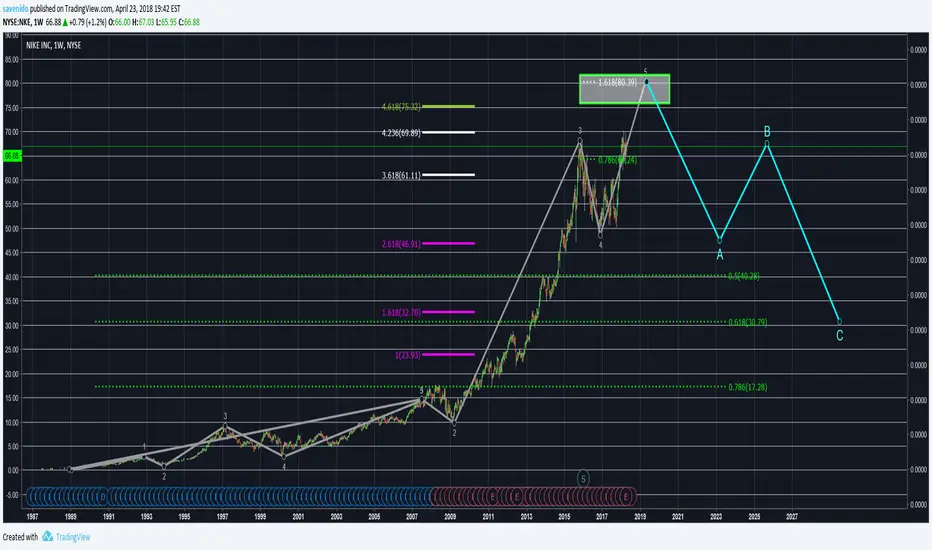Image resolution: width=932 pixels, height=550 pixels.
Task: Click the 2.618(46.91) Fibonacci label
Action: [x=401, y=244]
